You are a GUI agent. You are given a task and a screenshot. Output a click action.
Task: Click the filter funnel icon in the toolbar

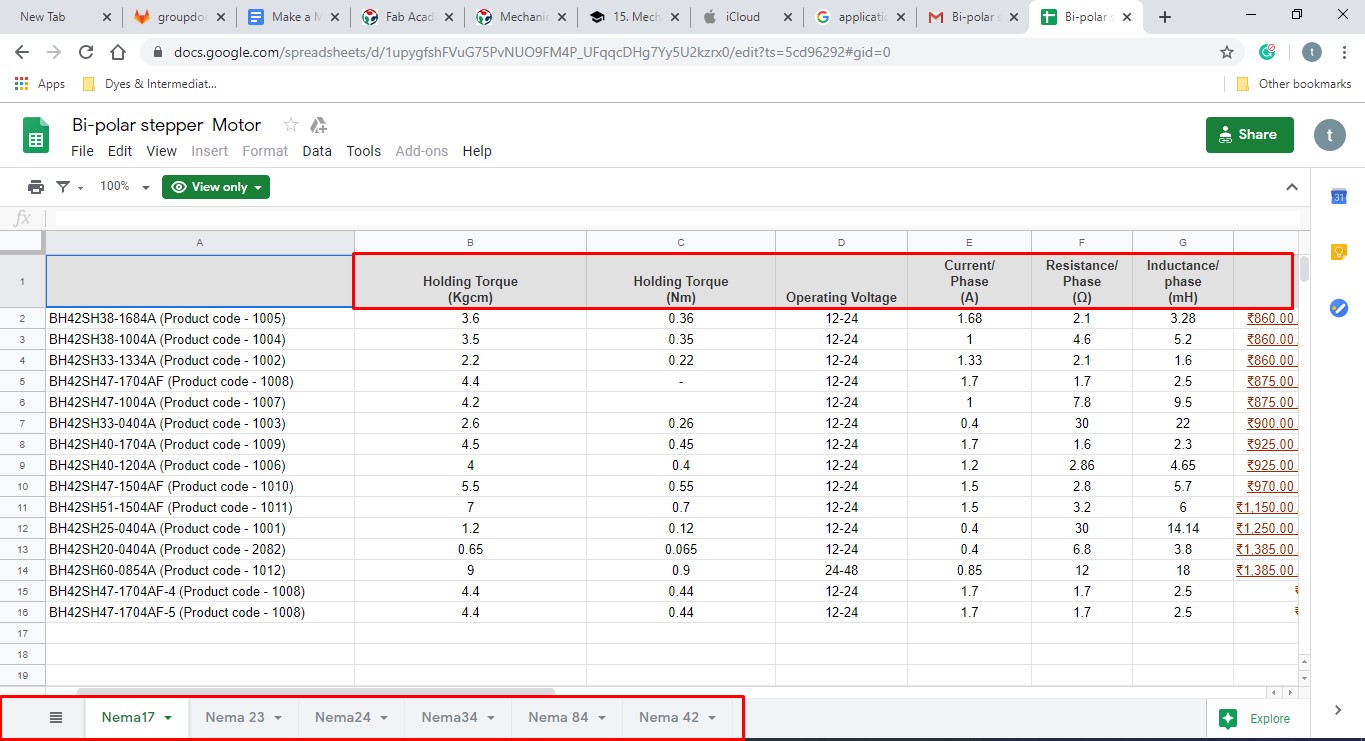point(63,187)
